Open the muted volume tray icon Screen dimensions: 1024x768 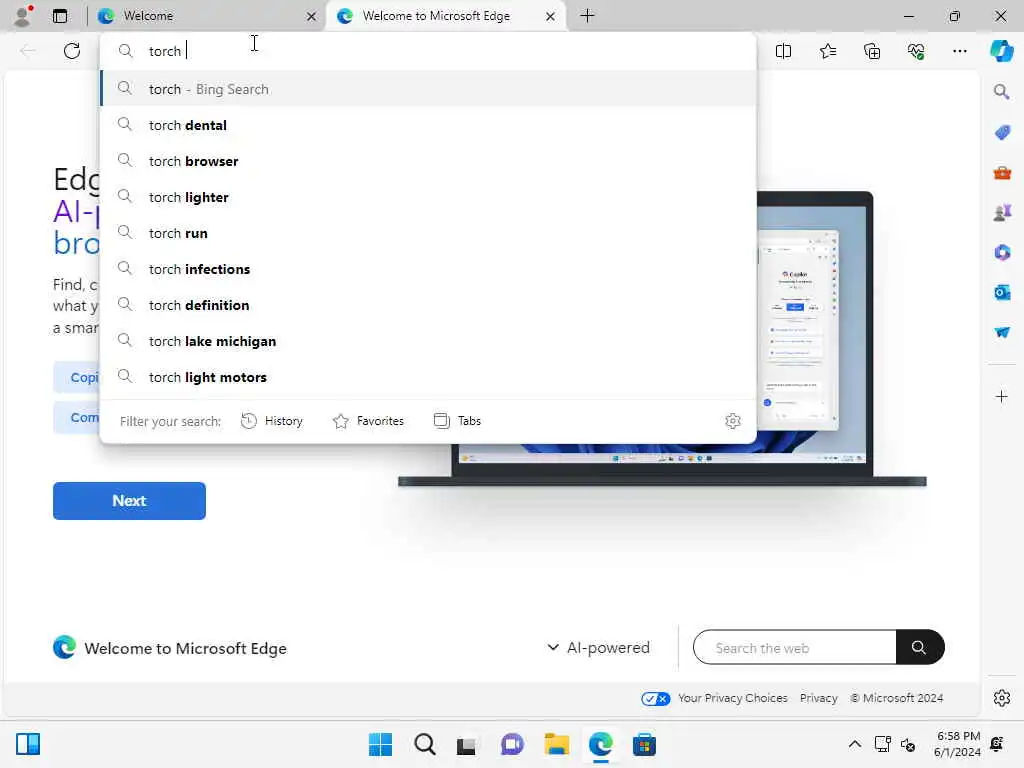pos(908,744)
